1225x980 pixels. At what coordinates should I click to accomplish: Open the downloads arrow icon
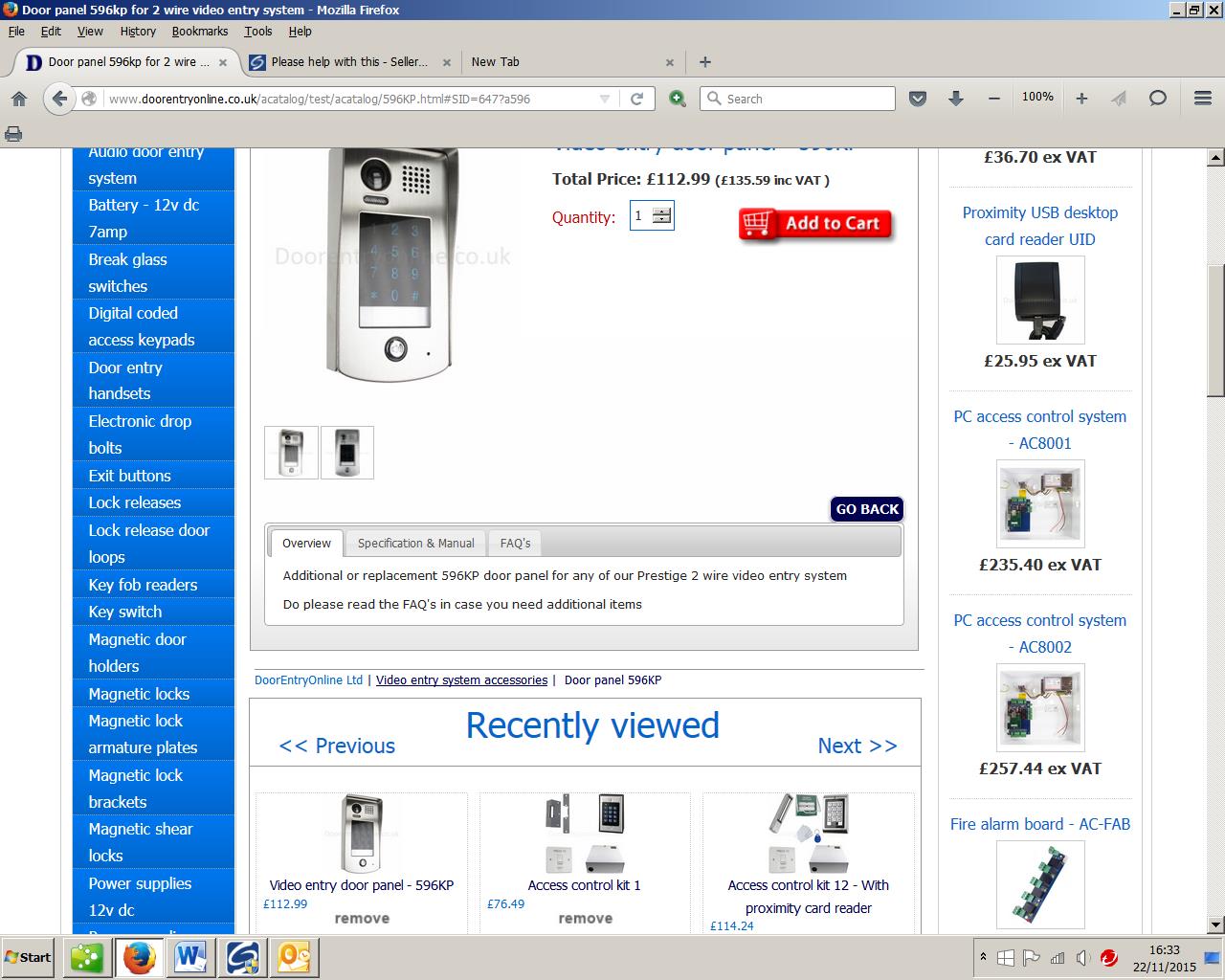point(955,99)
